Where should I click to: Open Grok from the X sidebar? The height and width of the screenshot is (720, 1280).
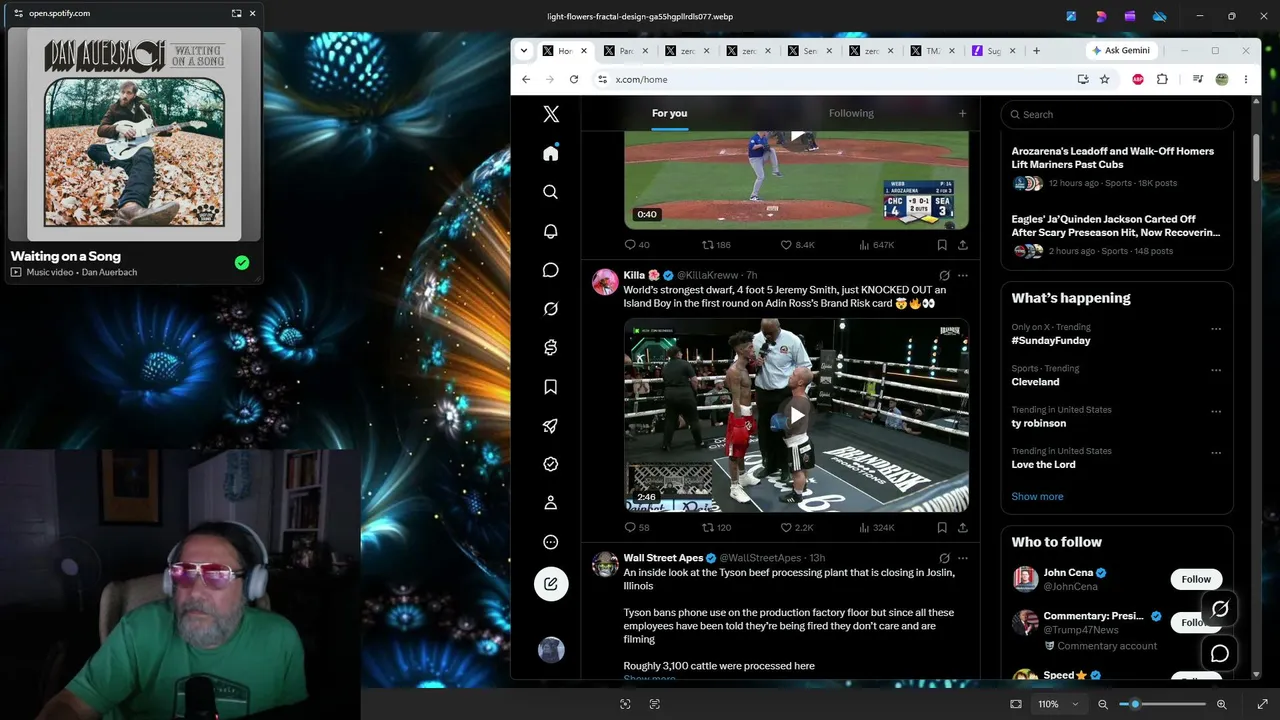[551, 309]
